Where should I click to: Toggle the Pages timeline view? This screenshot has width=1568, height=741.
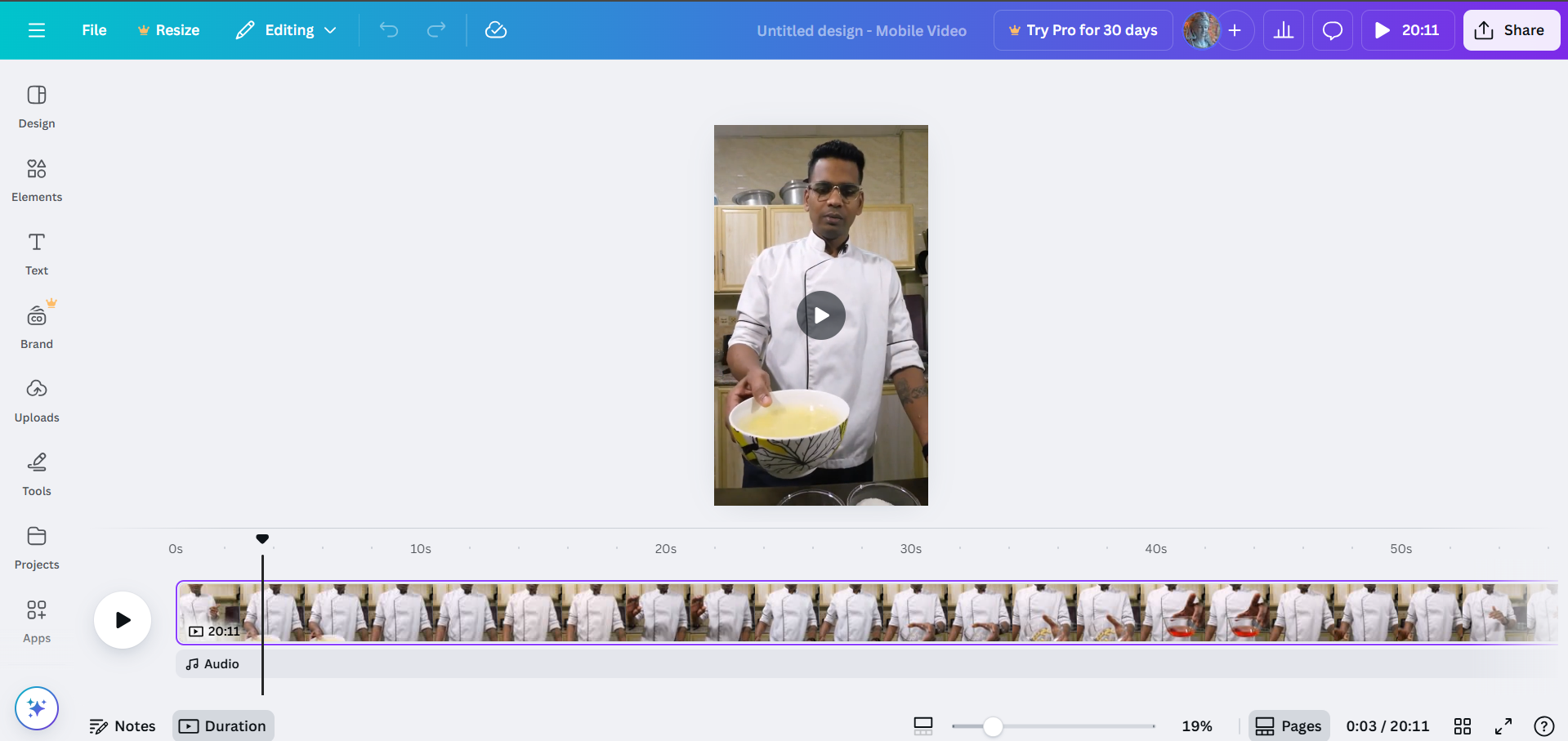pyautogui.click(x=1289, y=725)
